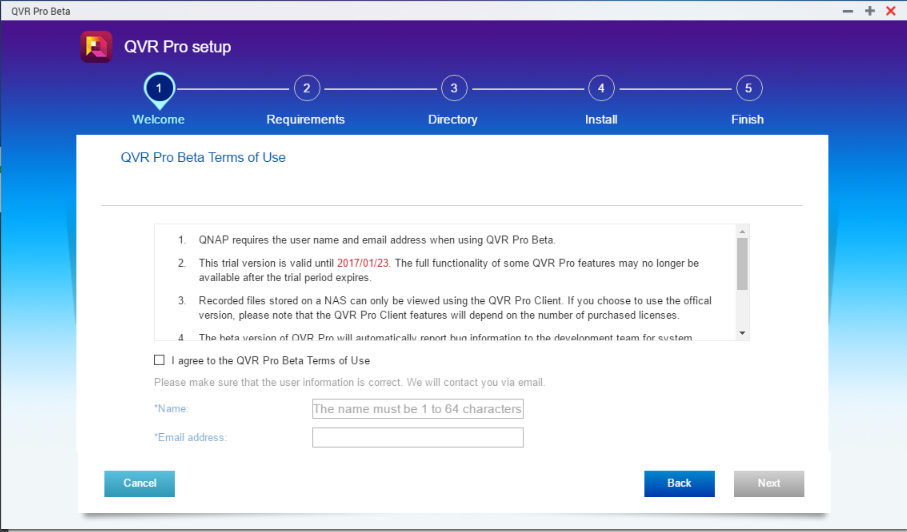Viewport: 907px width, 532px height.
Task: Click the QVR Pro Beta Terms of Use heading
Action: (x=203, y=157)
